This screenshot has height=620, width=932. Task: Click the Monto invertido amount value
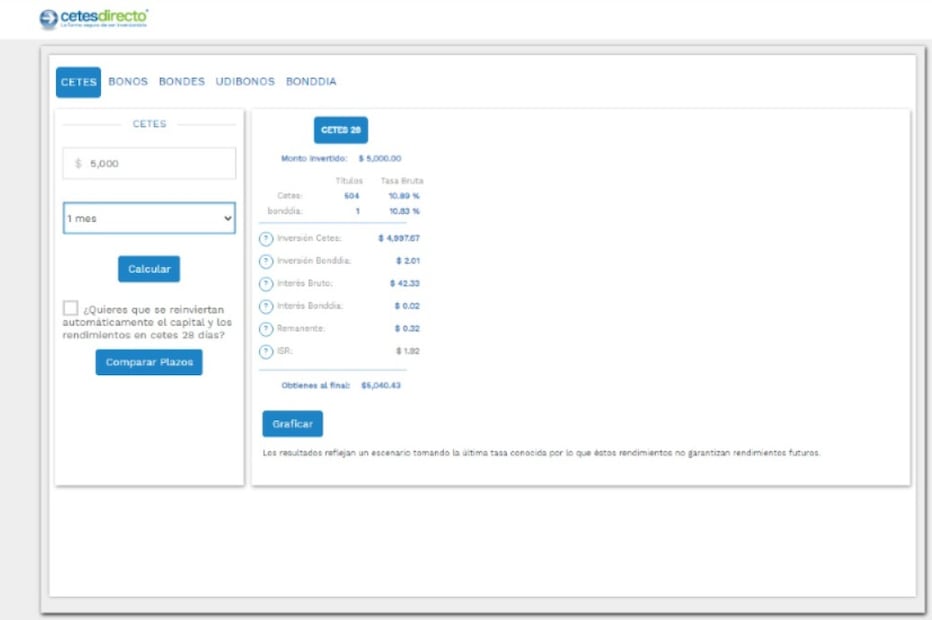[x=380, y=159]
